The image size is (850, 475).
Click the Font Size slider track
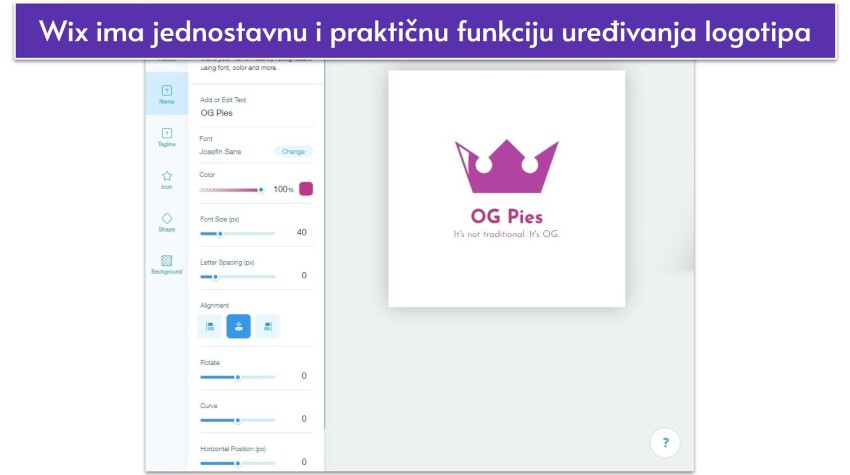tap(238, 233)
